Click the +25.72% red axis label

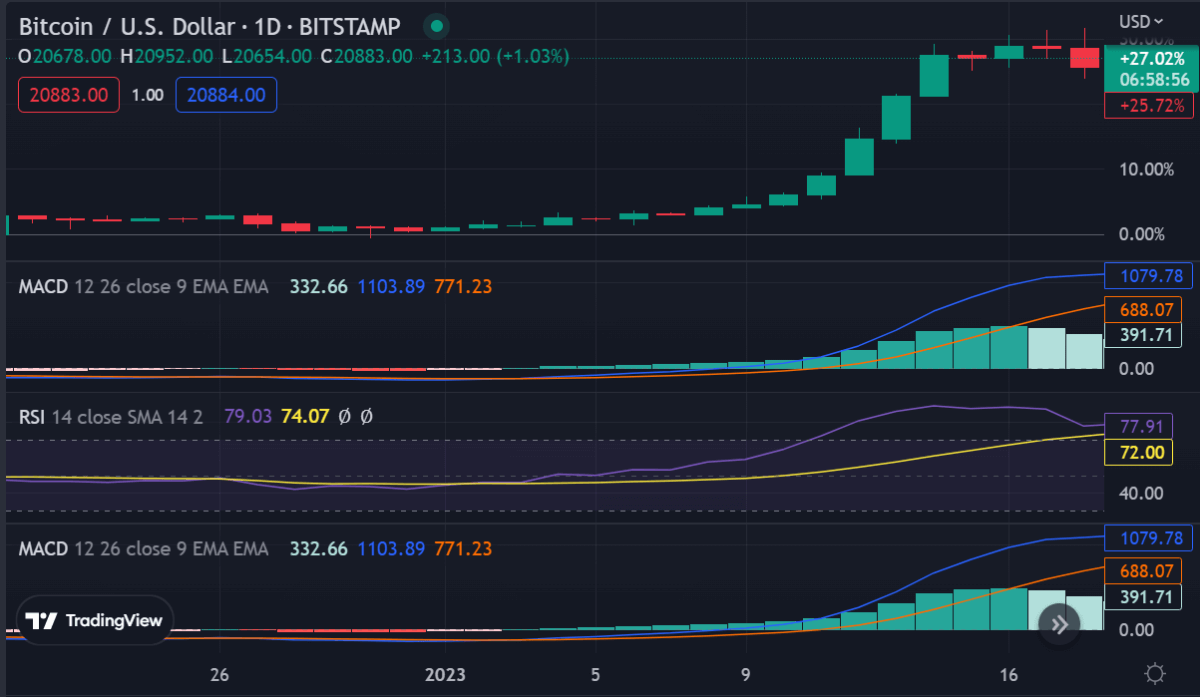point(1149,105)
